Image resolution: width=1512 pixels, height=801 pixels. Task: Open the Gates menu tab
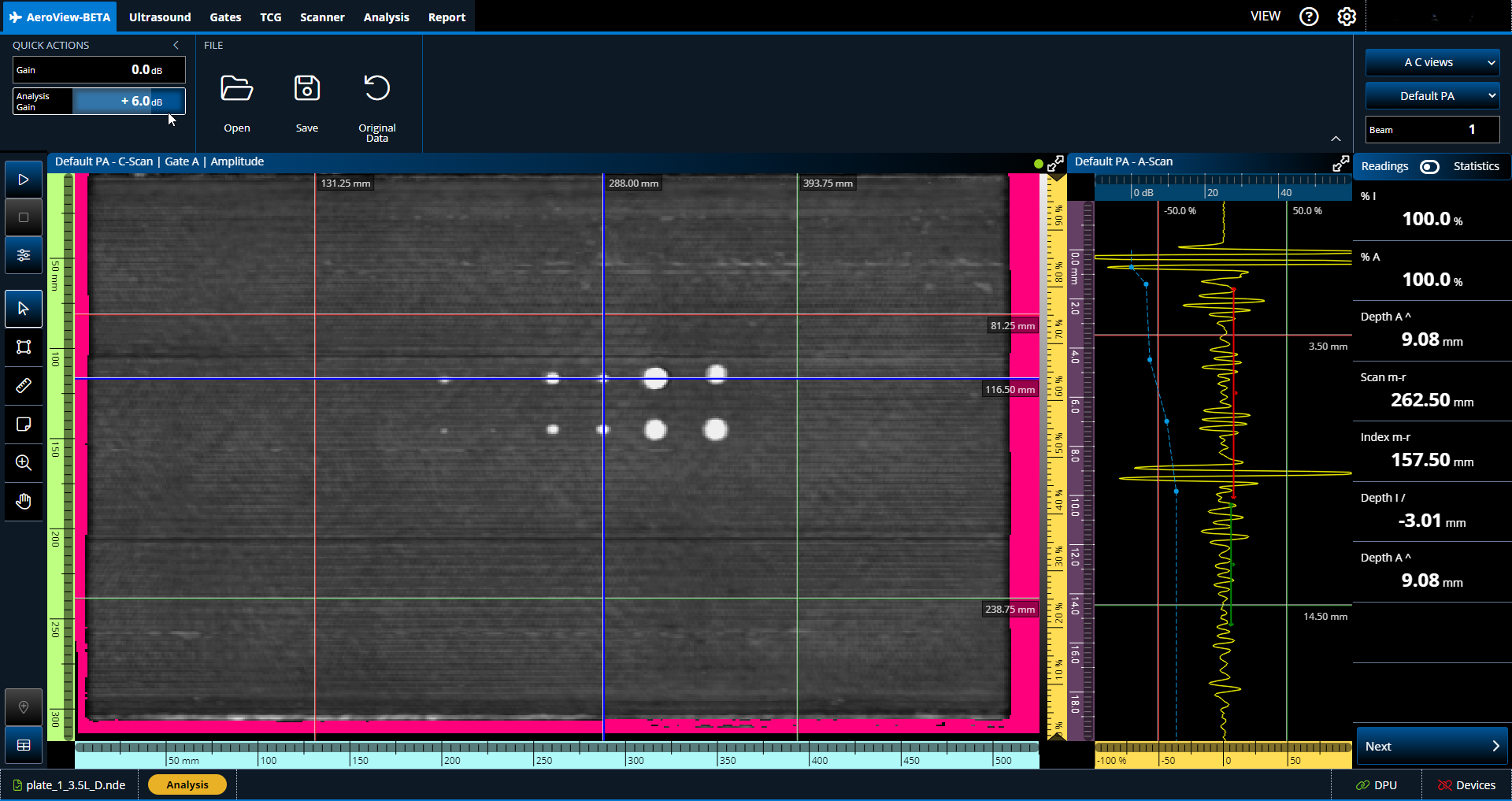pos(225,17)
